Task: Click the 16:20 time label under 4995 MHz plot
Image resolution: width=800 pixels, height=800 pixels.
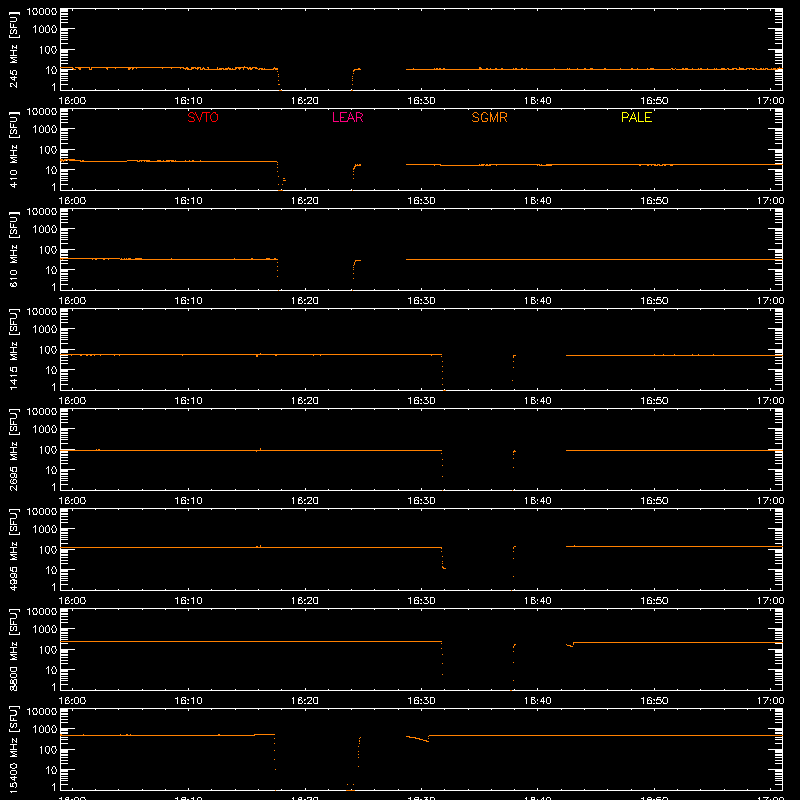Action: [305, 601]
